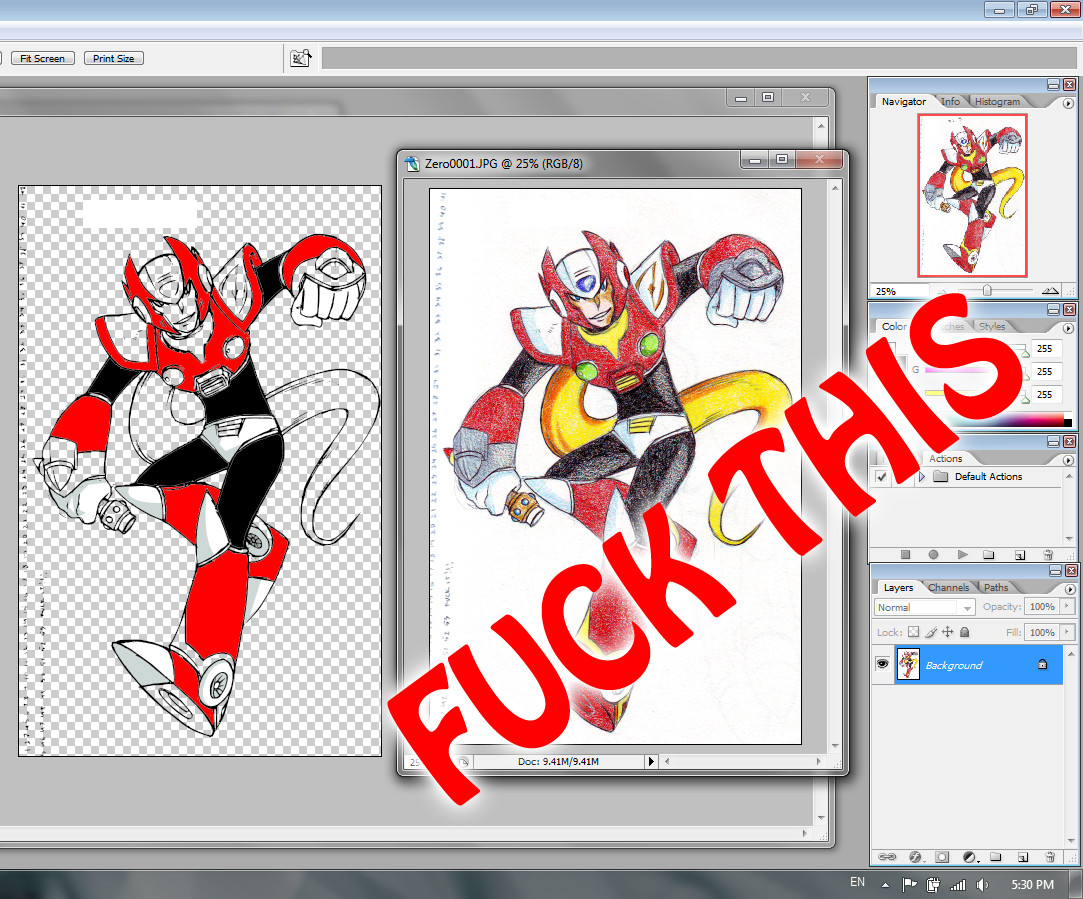
Task: Click the Fit Screen button
Action: (43, 59)
